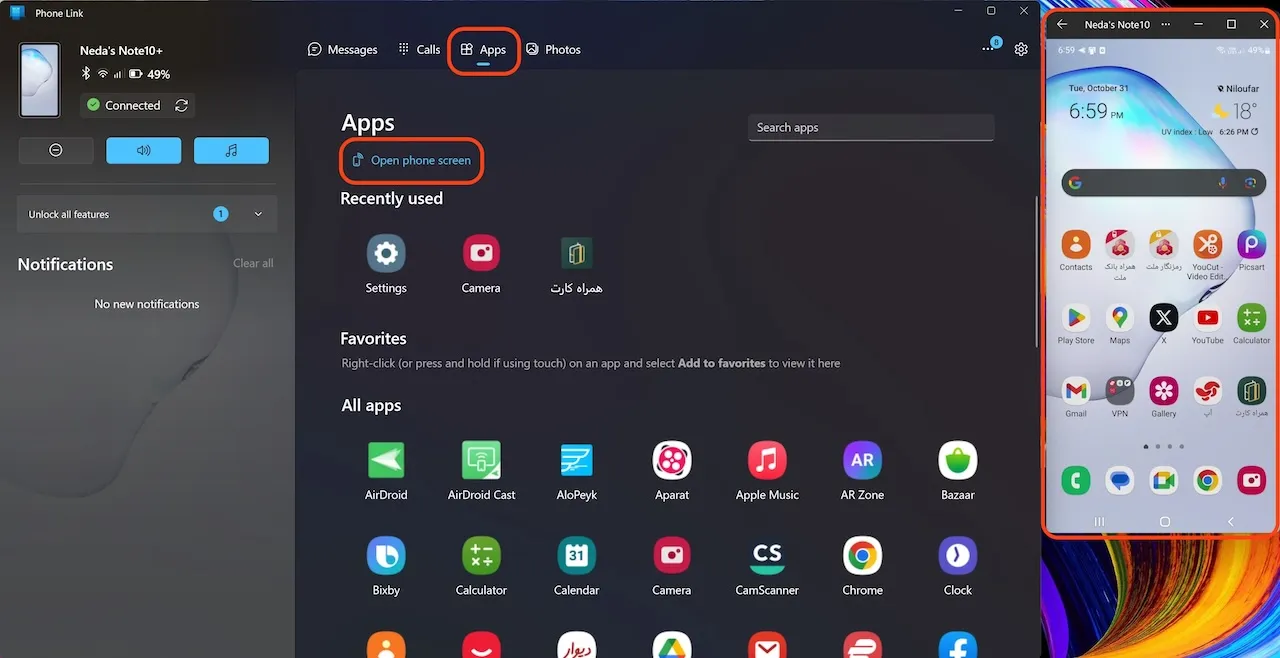Tap the Camera icon in the phone dock
This screenshot has width=1280, height=658.
1252,481
